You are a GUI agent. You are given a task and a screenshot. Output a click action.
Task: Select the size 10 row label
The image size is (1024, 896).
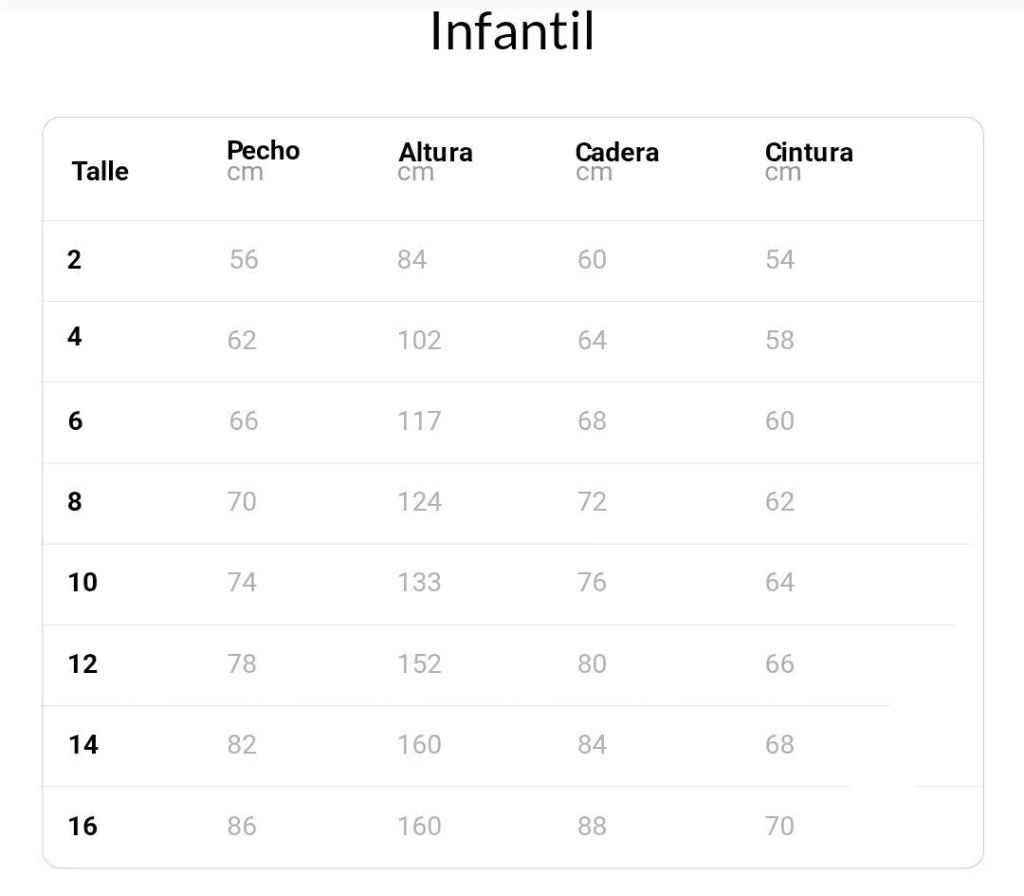point(82,582)
